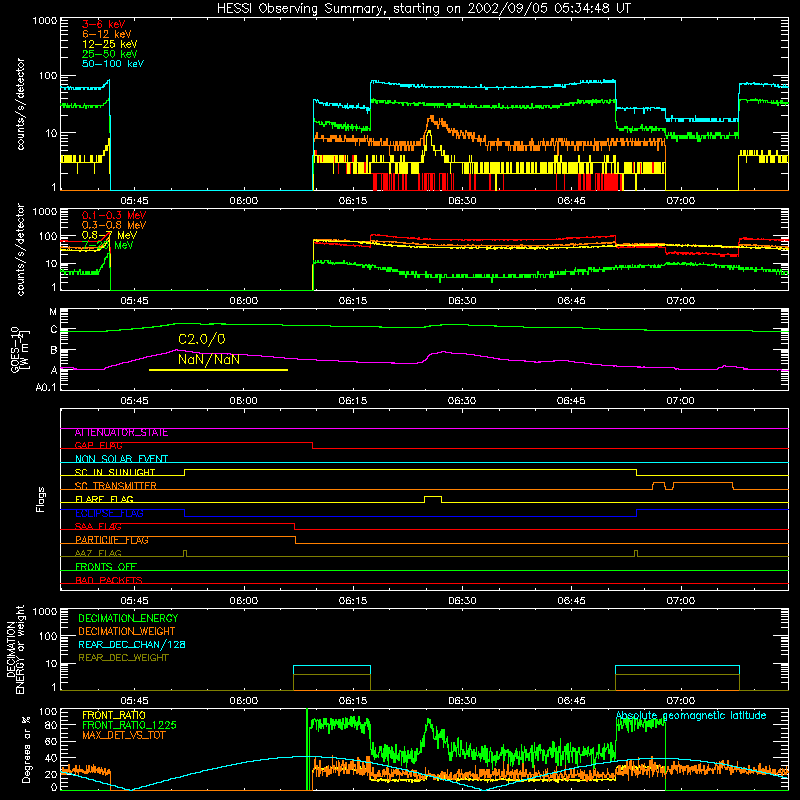Viewport: 800px width, 800px height.
Task: Click the SC_IN_SUNLIGHT flag label
Action: tap(115, 472)
